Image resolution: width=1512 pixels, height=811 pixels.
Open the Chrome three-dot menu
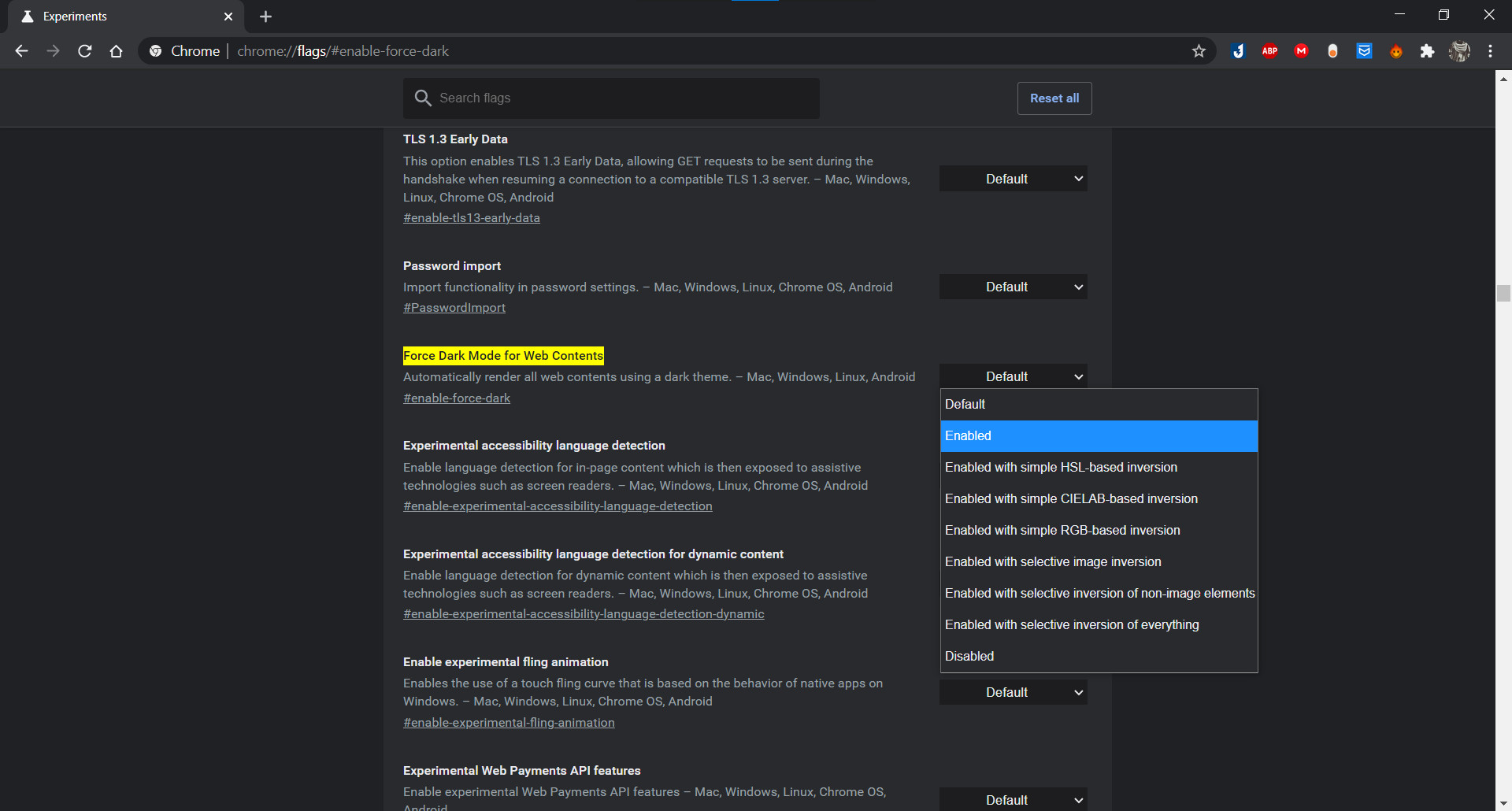1491,50
